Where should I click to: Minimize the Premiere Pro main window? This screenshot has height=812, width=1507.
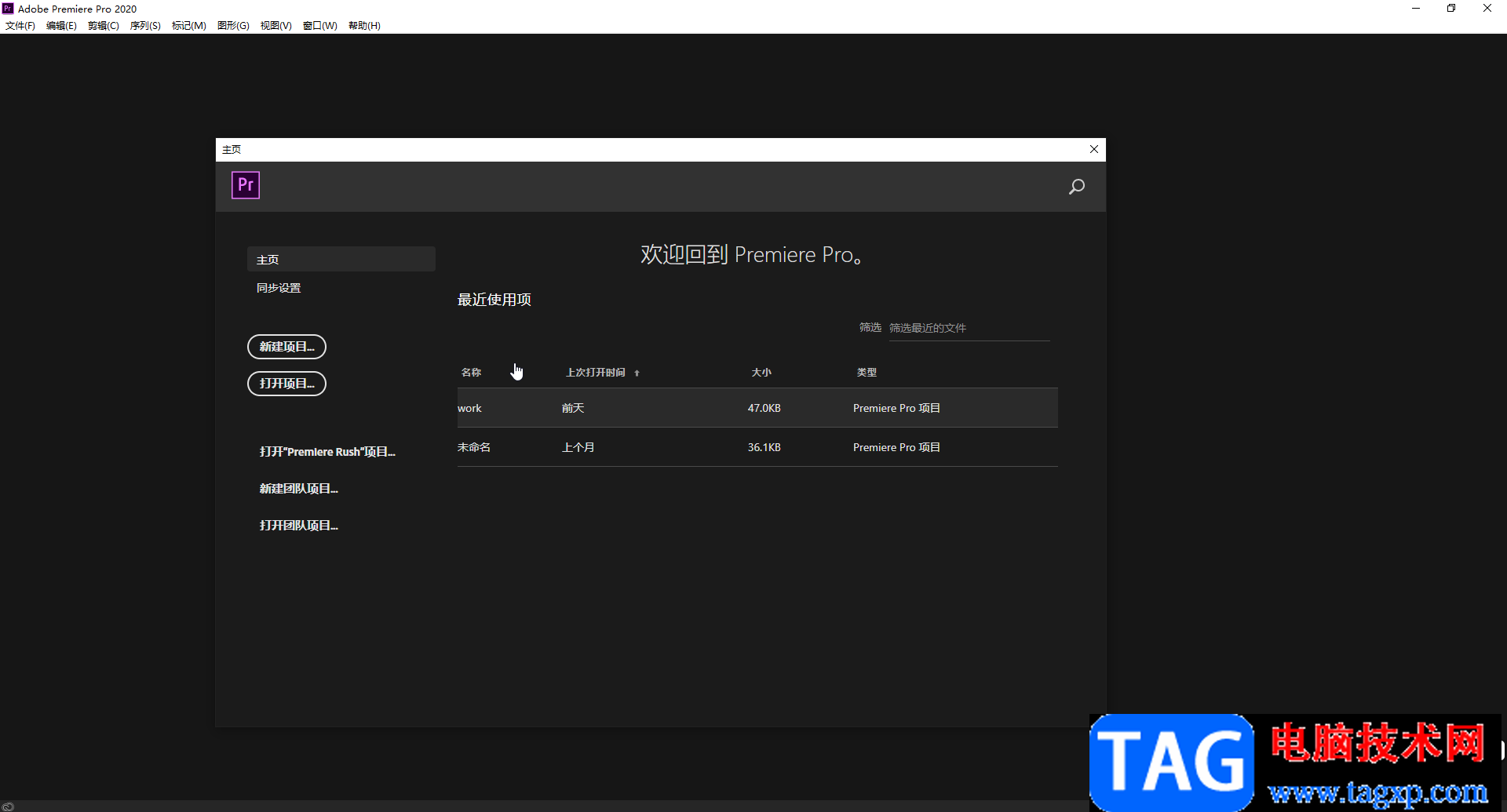tap(1416, 9)
